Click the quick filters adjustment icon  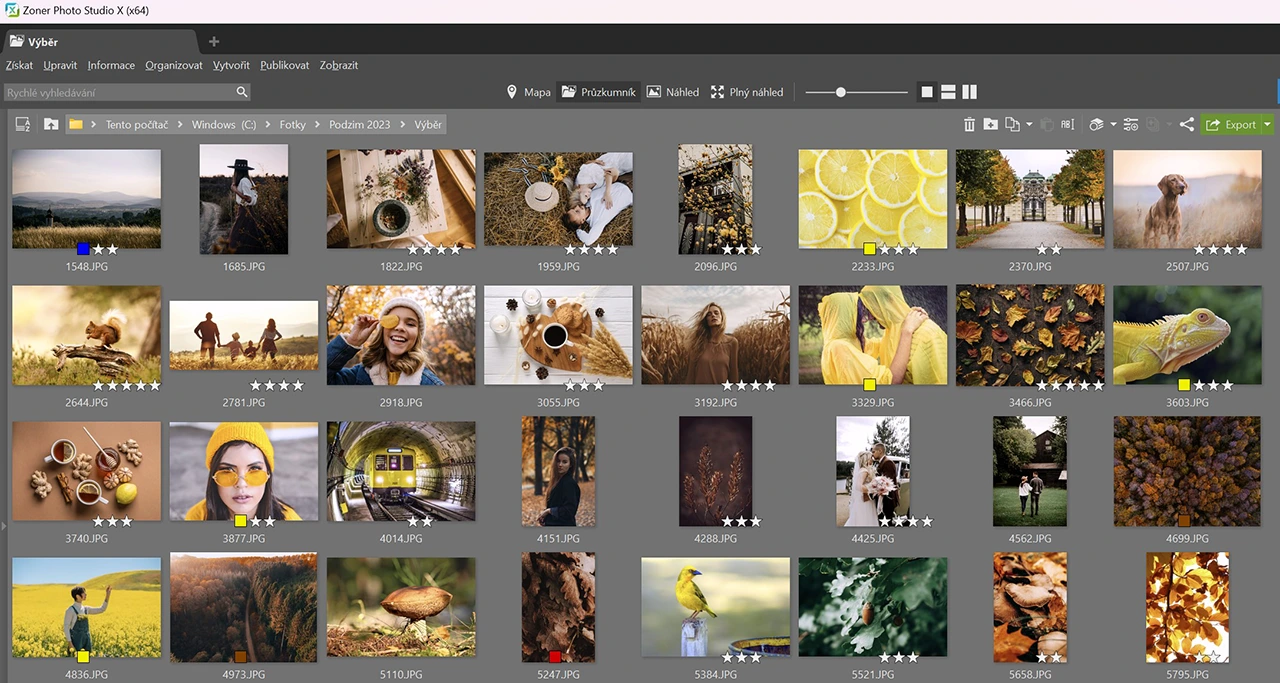(x=1129, y=124)
